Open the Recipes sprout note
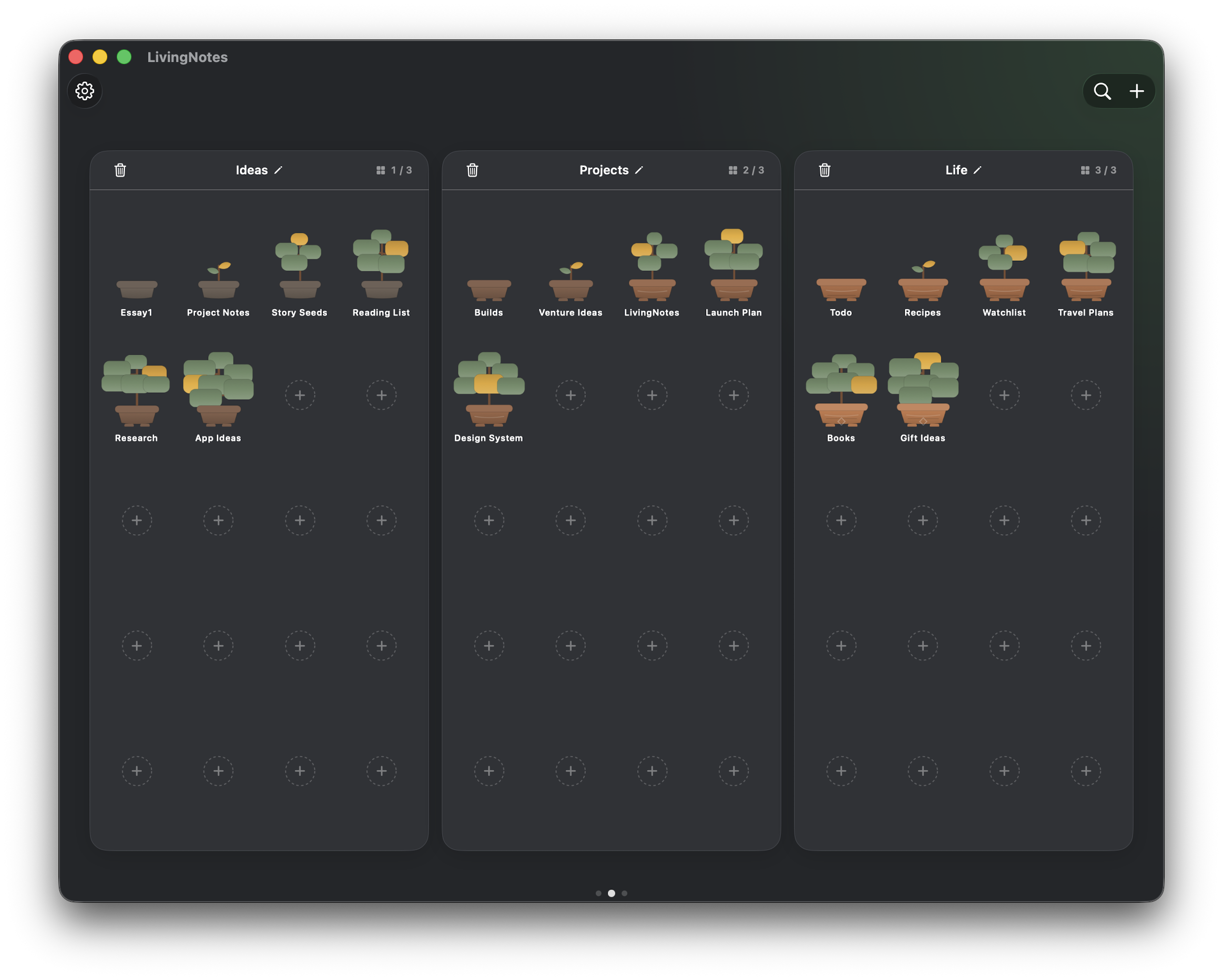Screen dimensions: 1223x980 tap(923, 280)
